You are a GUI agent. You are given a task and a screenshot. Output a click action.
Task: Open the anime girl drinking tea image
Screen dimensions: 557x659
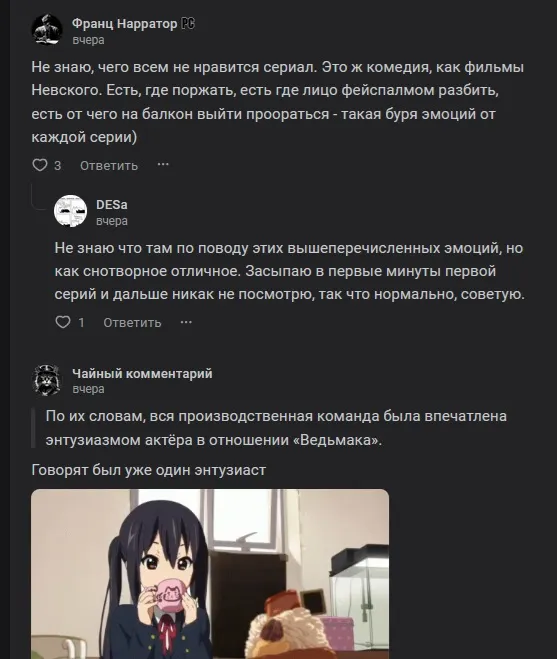210,574
